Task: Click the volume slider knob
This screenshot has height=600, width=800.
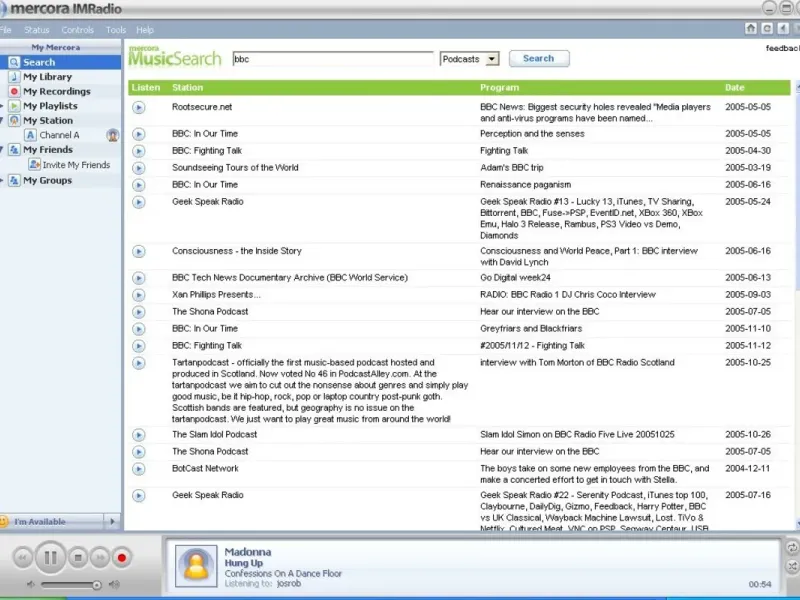Action: pyautogui.click(x=96, y=585)
